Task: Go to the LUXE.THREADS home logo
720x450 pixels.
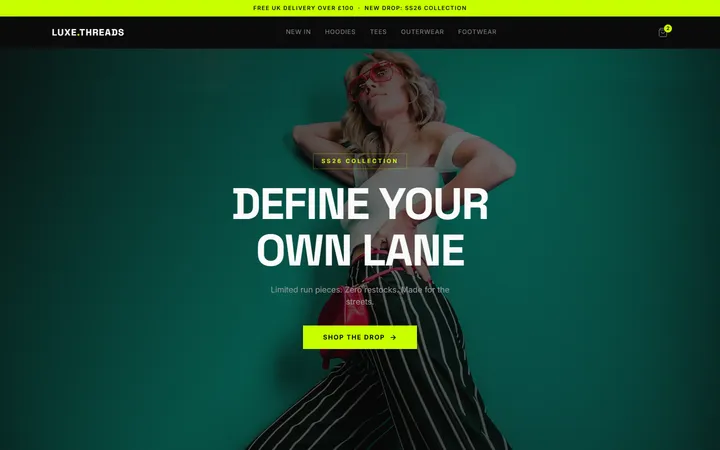Action: click(x=88, y=32)
